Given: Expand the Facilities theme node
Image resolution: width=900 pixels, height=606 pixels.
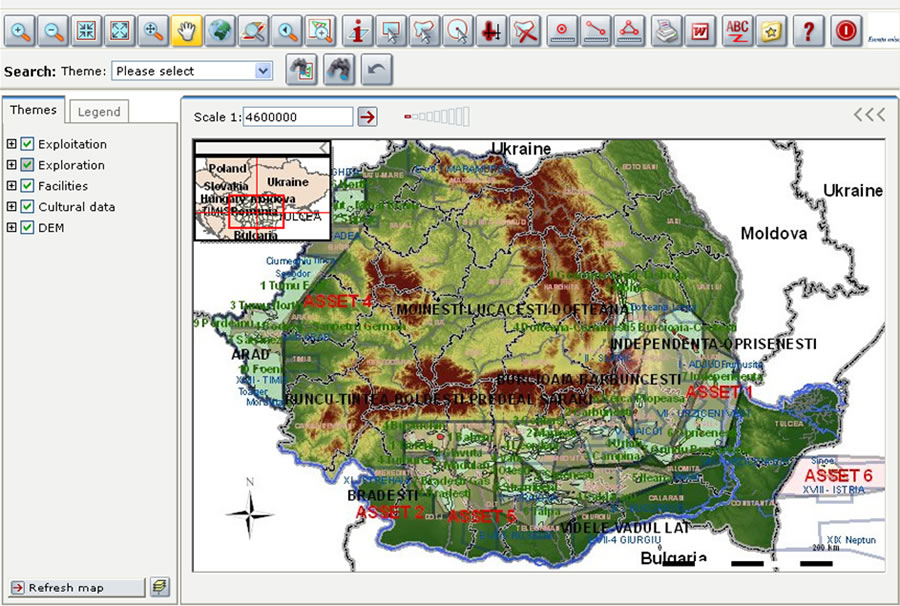Looking at the screenshot, I should click(x=11, y=185).
